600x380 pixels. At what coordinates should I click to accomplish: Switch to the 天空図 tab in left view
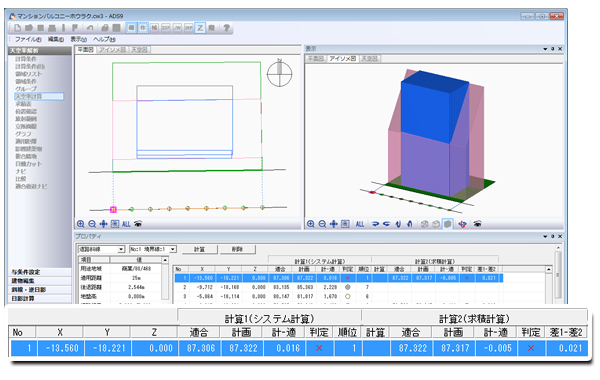[x=139, y=50]
